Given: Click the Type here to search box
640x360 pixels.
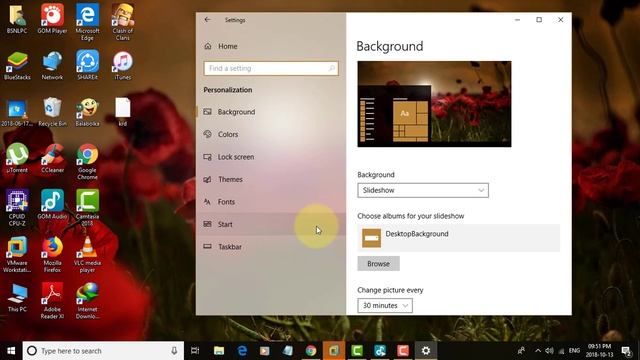Looking at the screenshot, I should [103, 351].
